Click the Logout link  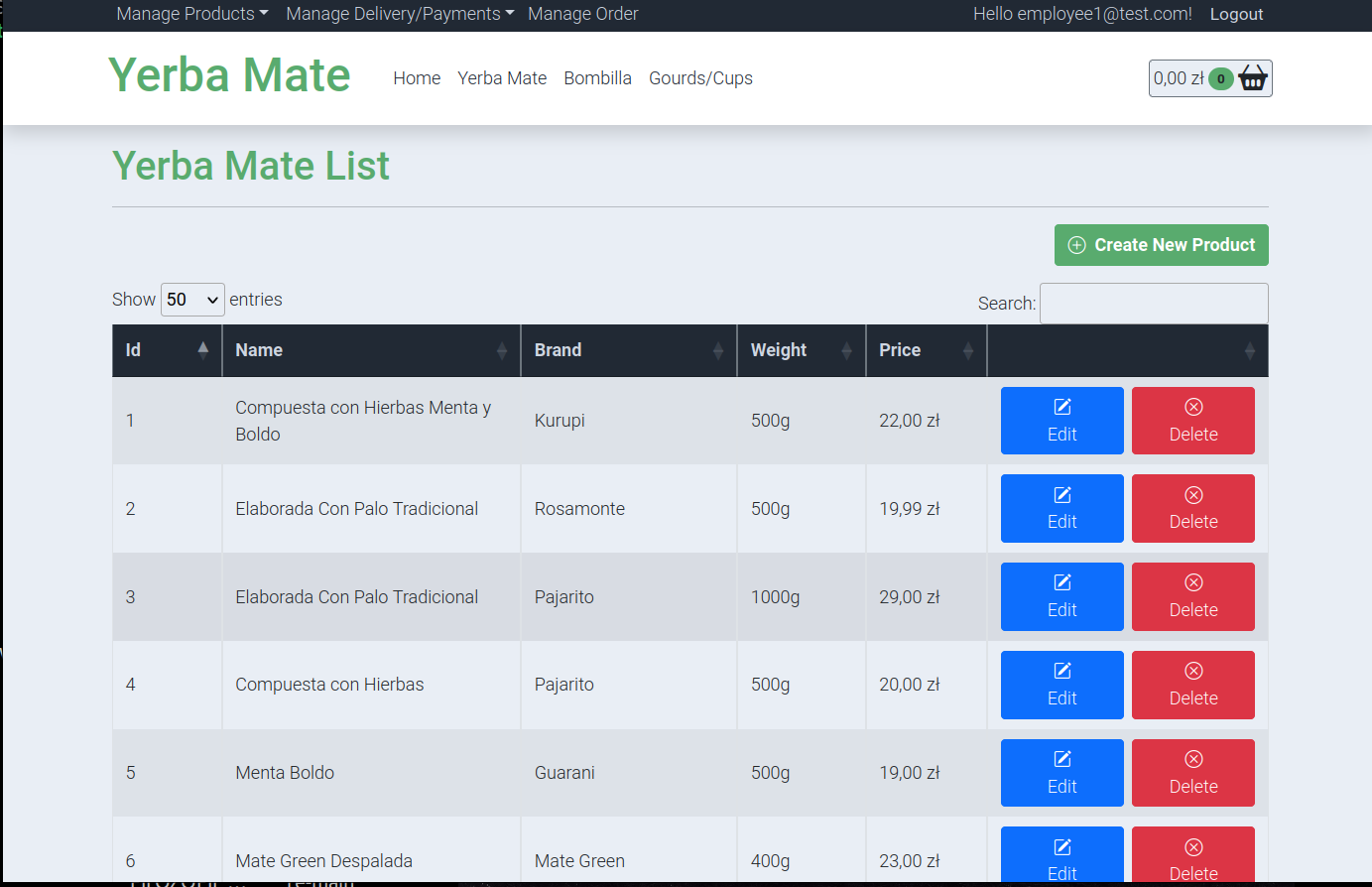click(1236, 14)
